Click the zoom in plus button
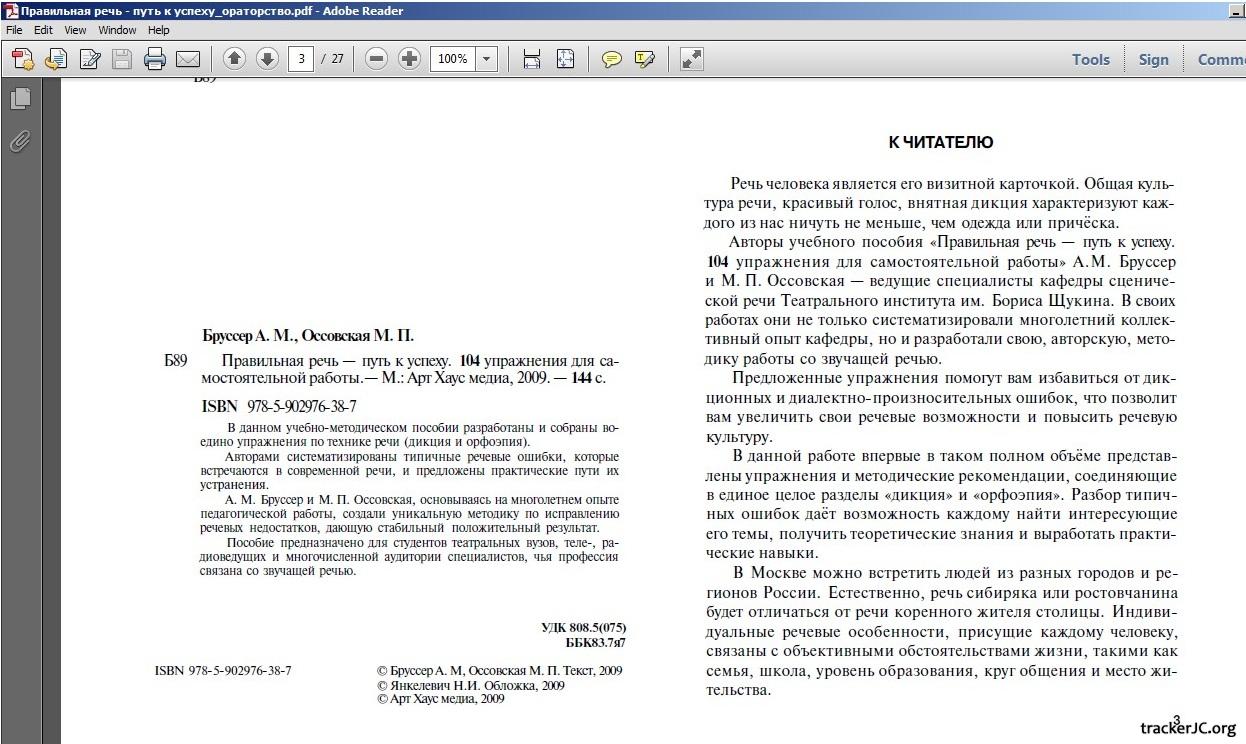 [409, 59]
